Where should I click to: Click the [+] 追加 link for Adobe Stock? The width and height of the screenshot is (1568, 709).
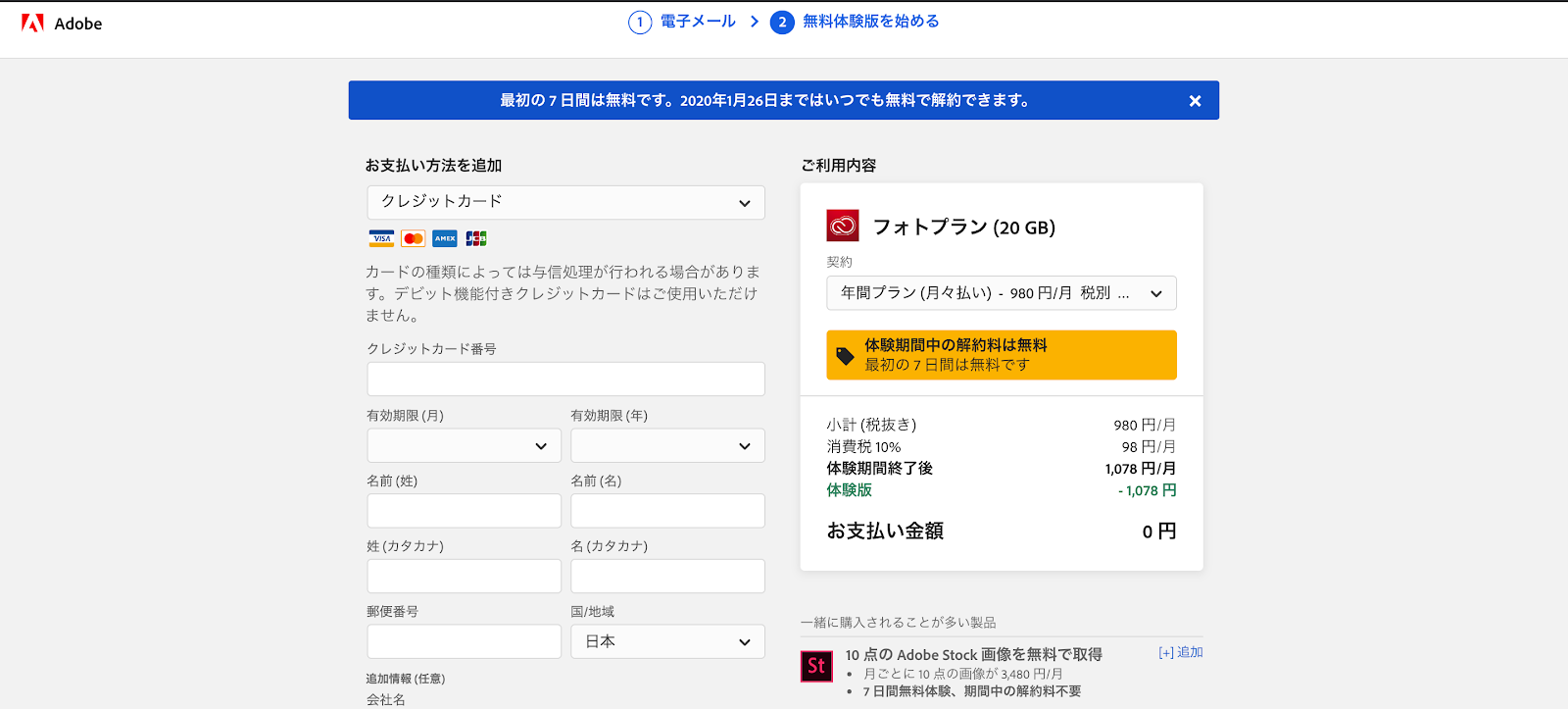(x=1180, y=652)
